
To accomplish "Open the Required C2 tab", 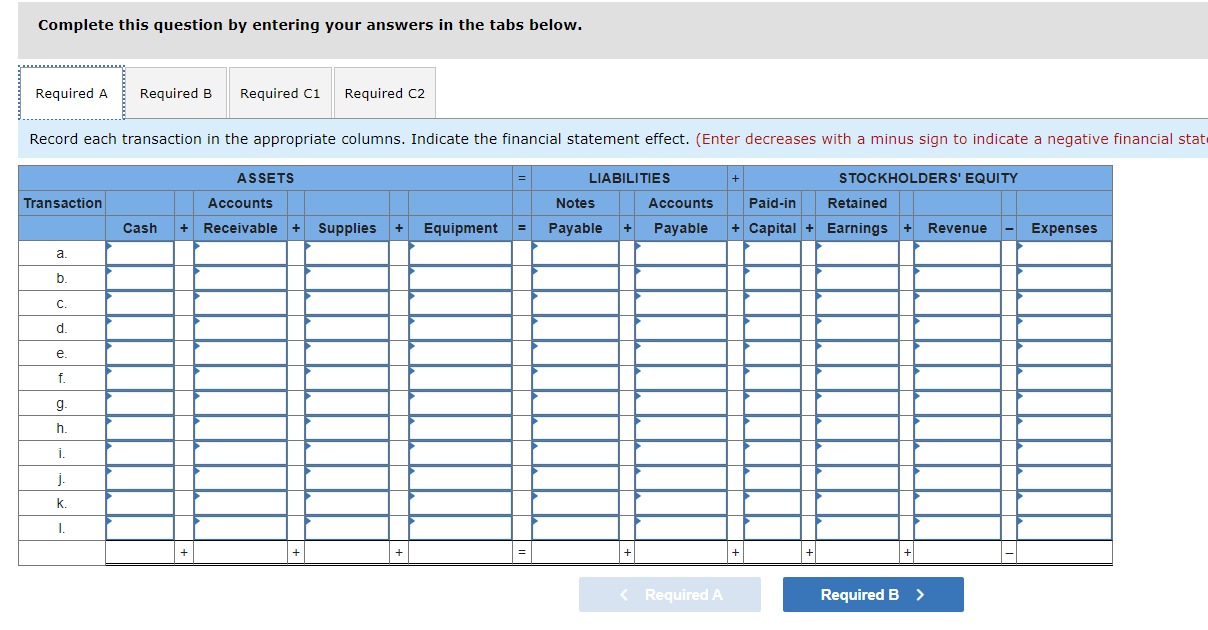I will pyautogui.click(x=385, y=92).
